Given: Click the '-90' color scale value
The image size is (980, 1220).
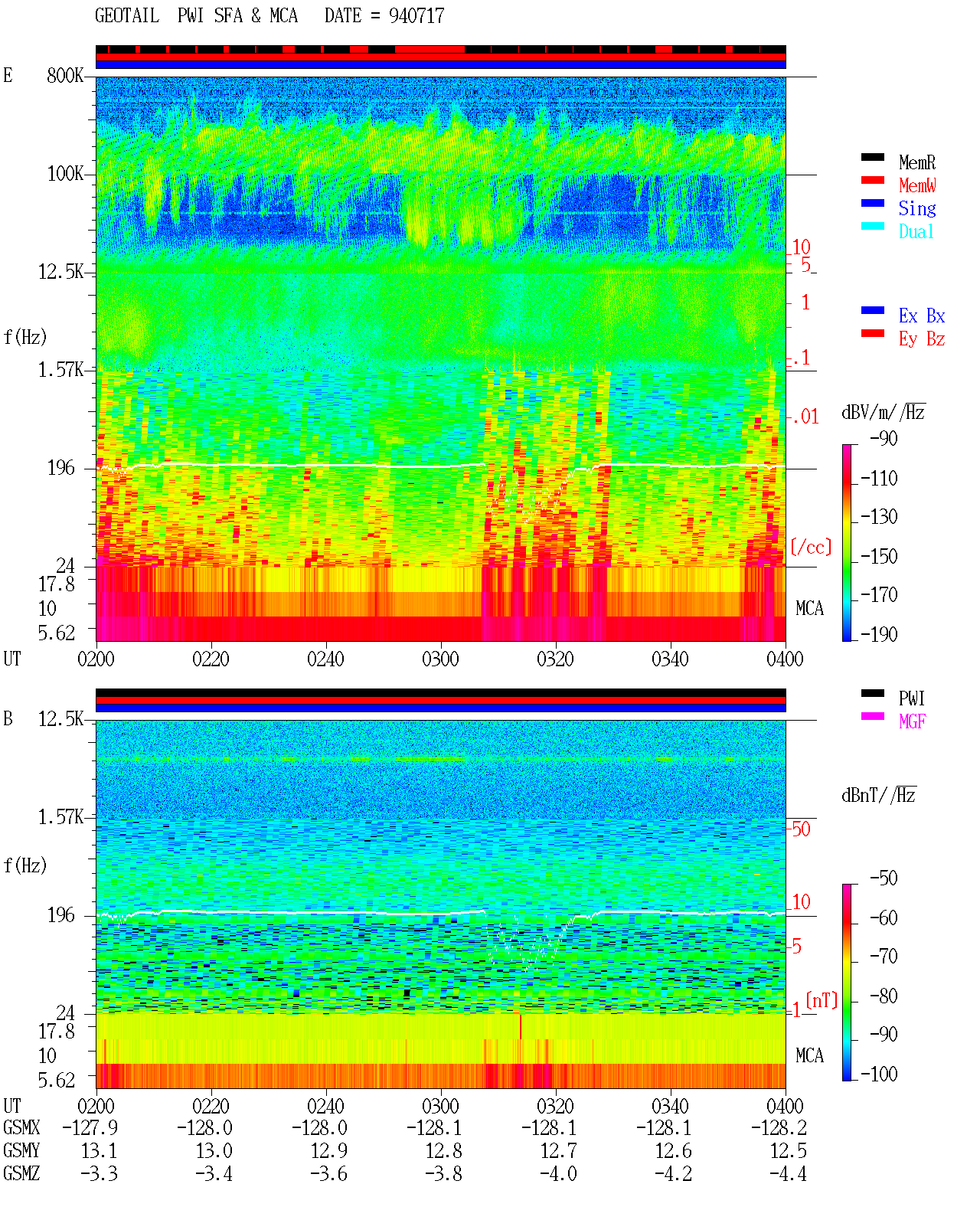Looking at the screenshot, I should coord(884,439).
